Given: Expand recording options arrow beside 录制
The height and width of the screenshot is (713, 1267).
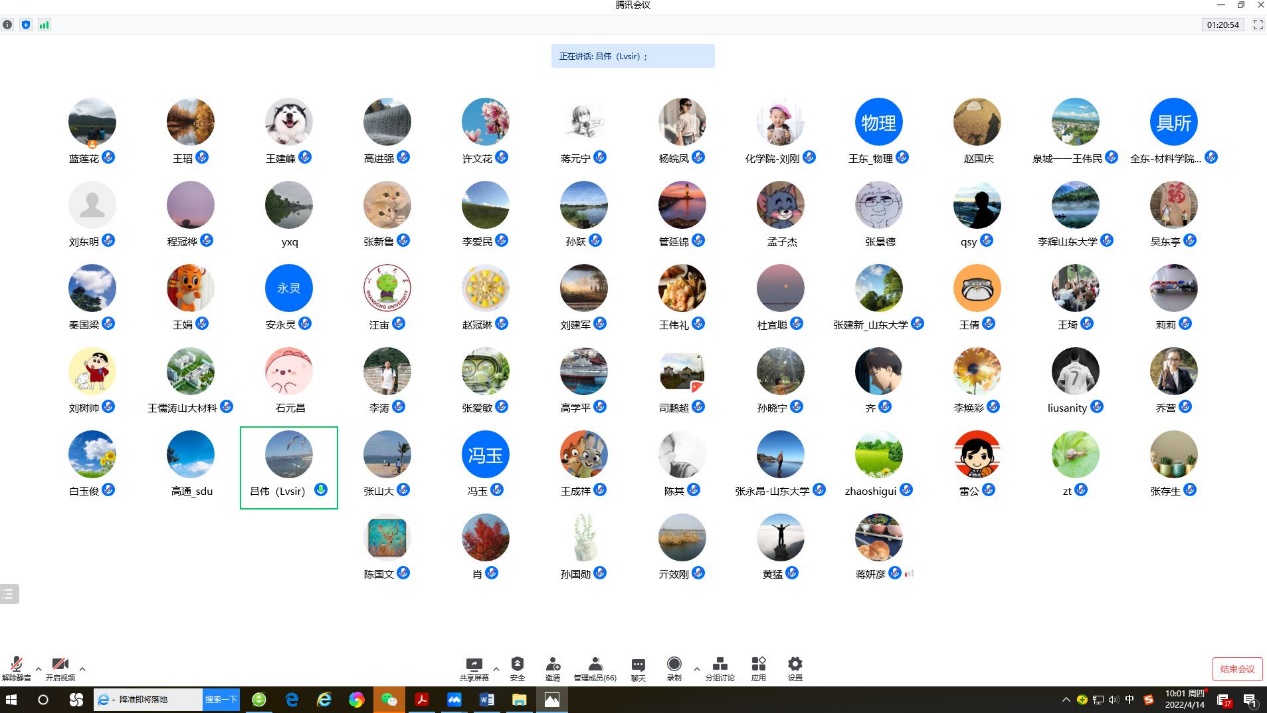Looking at the screenshot, I should point(696,668).
